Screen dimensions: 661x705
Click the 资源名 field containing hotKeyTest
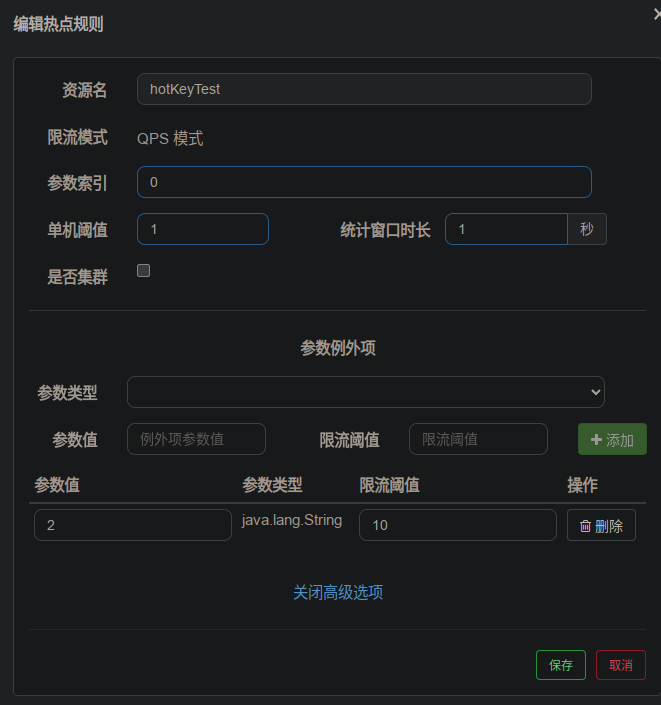tap(364, 89)
